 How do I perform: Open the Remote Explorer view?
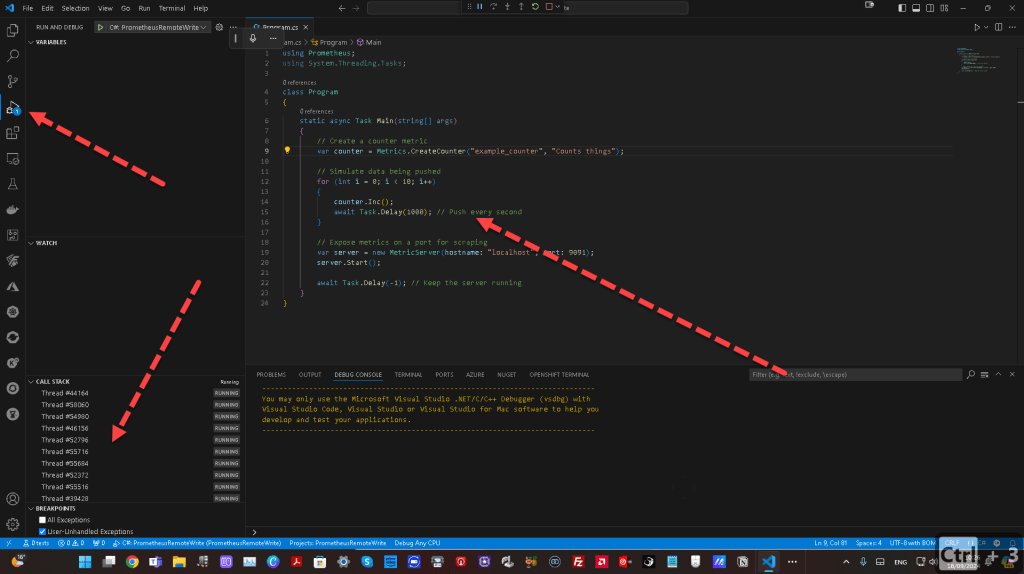[12, 159]
